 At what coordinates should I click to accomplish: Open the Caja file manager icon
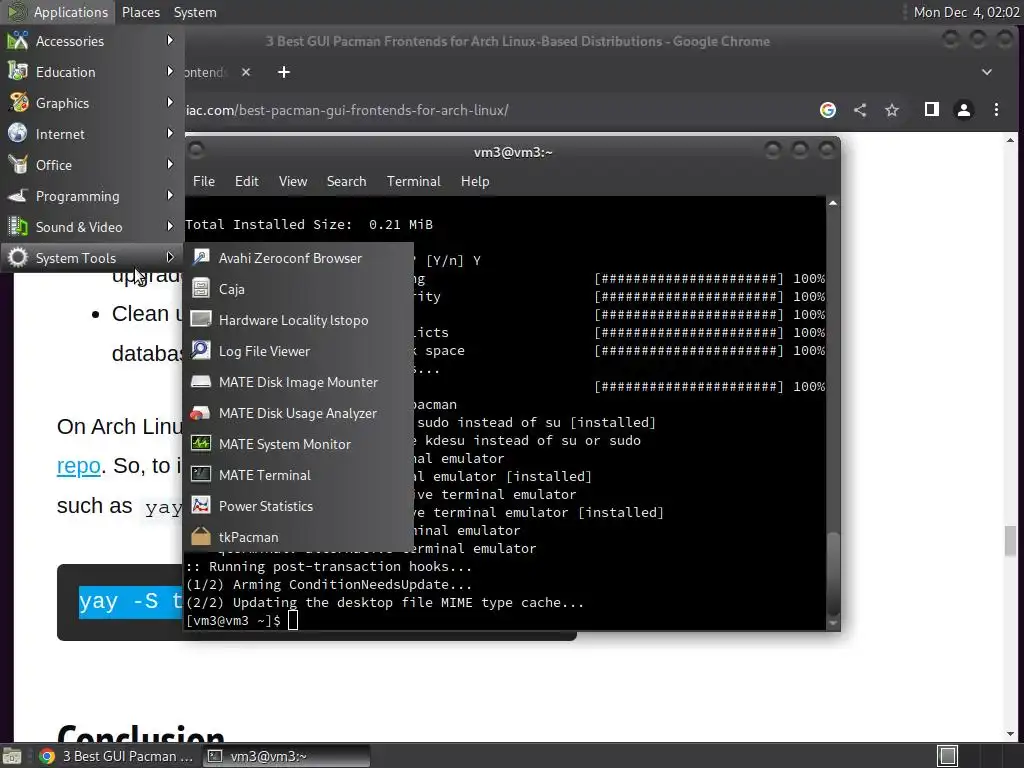[200, 288]
